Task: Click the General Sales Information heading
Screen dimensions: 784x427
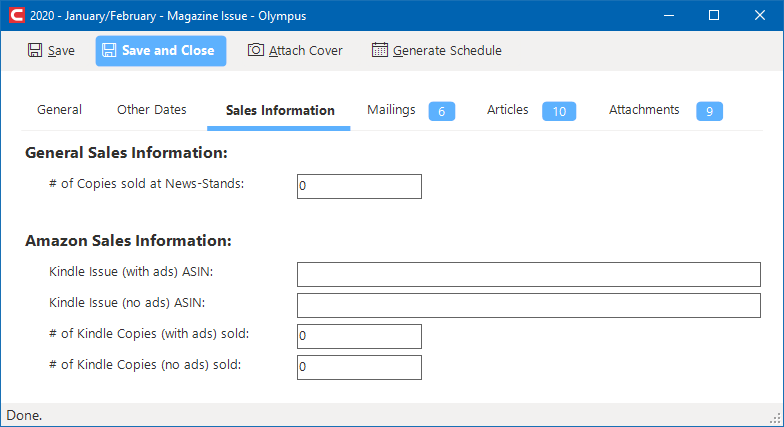Action: 126,153
